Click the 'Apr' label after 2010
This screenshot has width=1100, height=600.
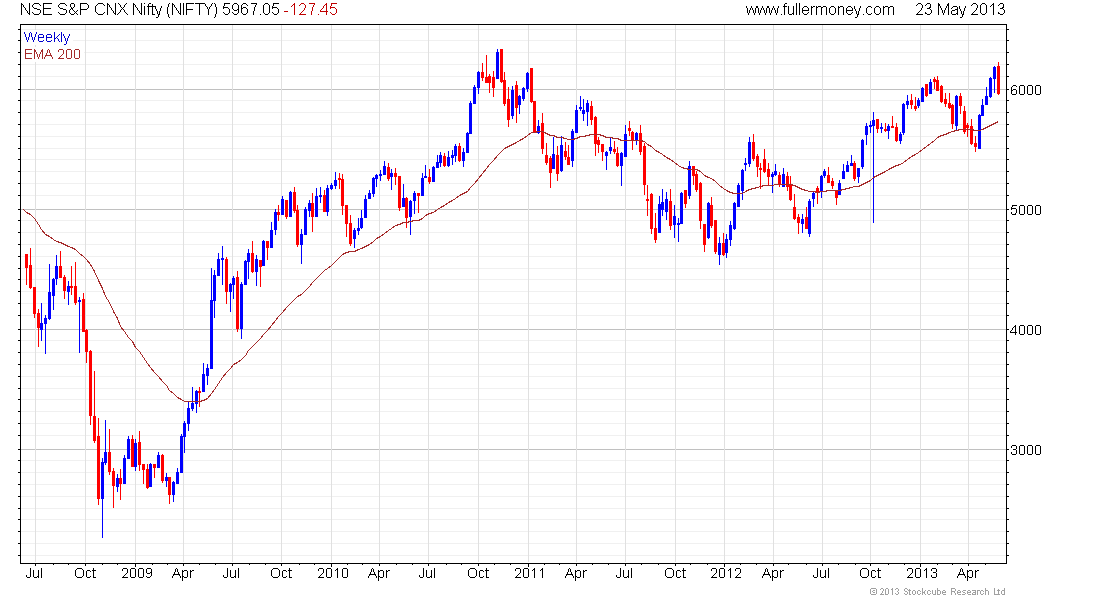pos(379,574)
